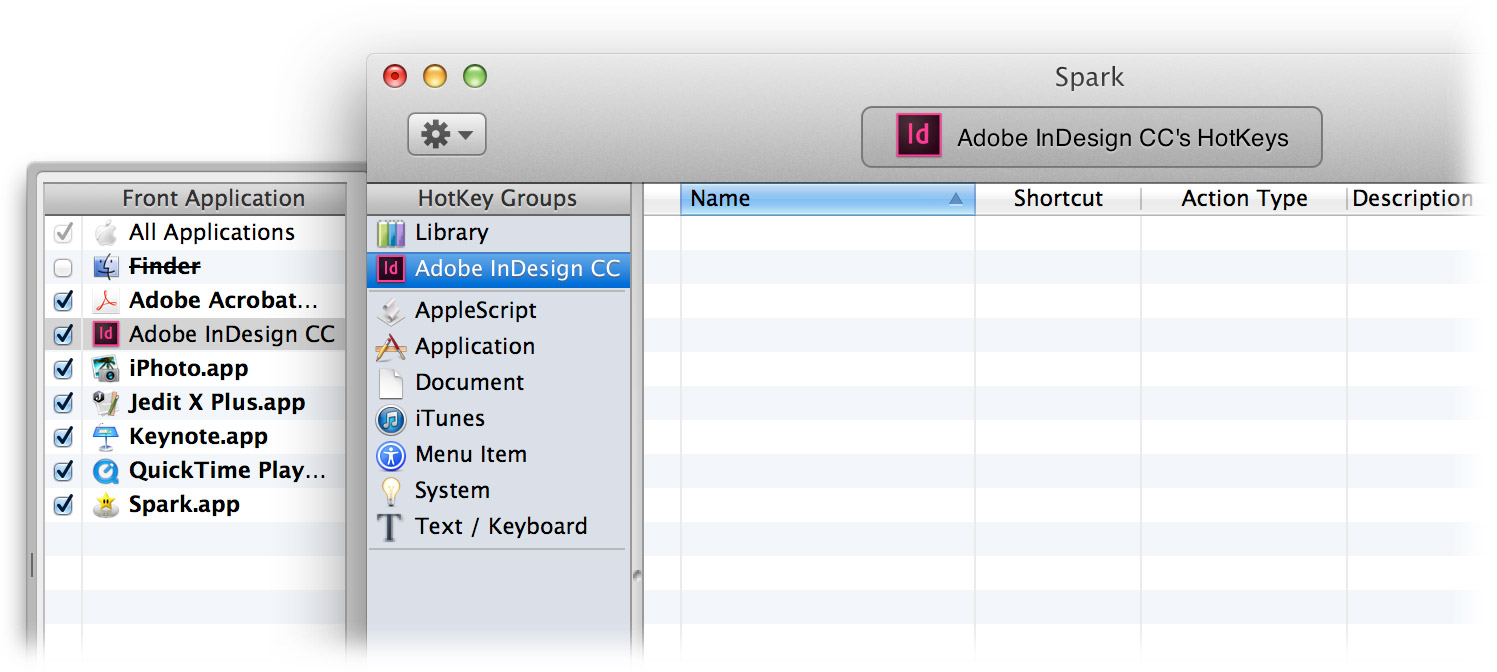Click the Menu Item accessibility icon
The width and height of the screenshot is (1497, 672).
[x=391, y=455]
